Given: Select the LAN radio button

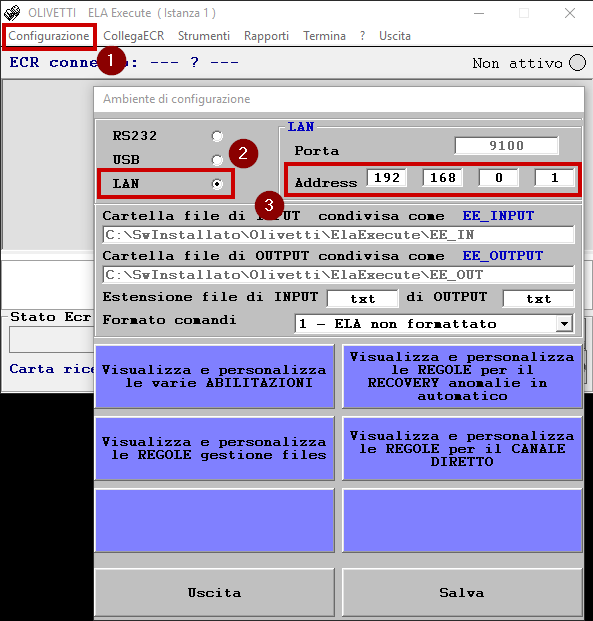Looking at the screenshot, I should 217,184.
